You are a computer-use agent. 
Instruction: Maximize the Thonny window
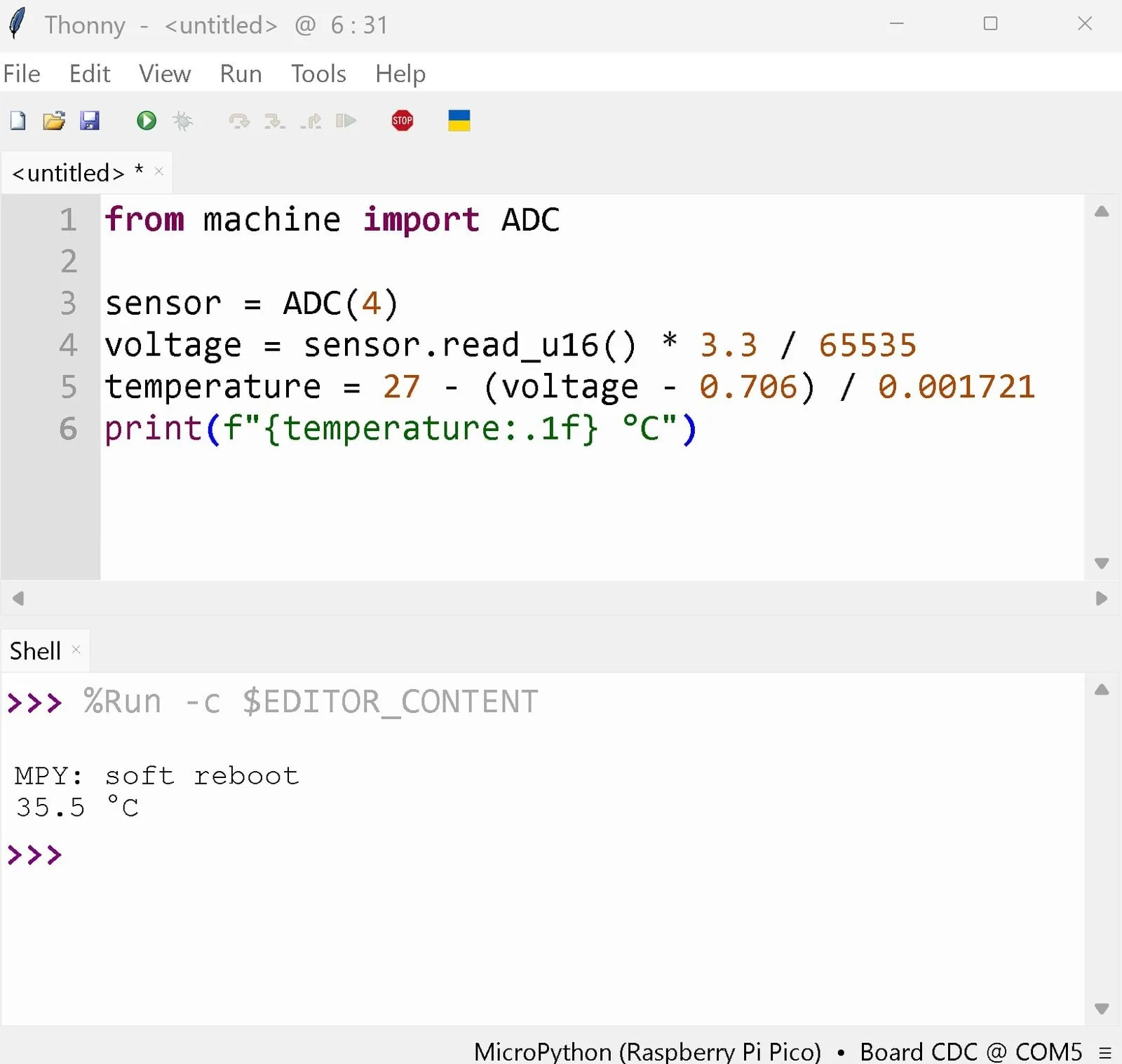coord(990,24)
